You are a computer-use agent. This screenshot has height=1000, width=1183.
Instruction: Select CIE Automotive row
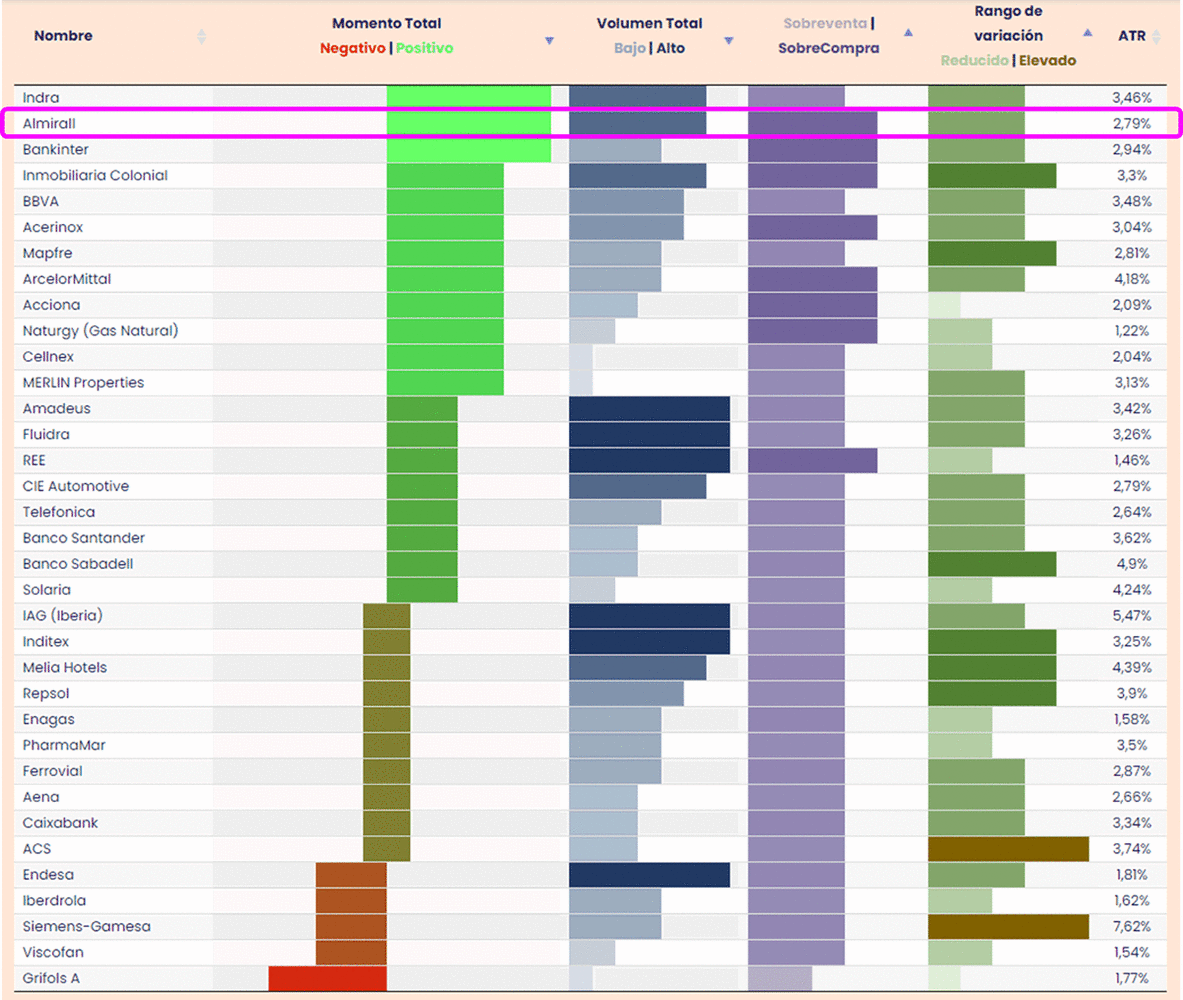click(75, 486)
